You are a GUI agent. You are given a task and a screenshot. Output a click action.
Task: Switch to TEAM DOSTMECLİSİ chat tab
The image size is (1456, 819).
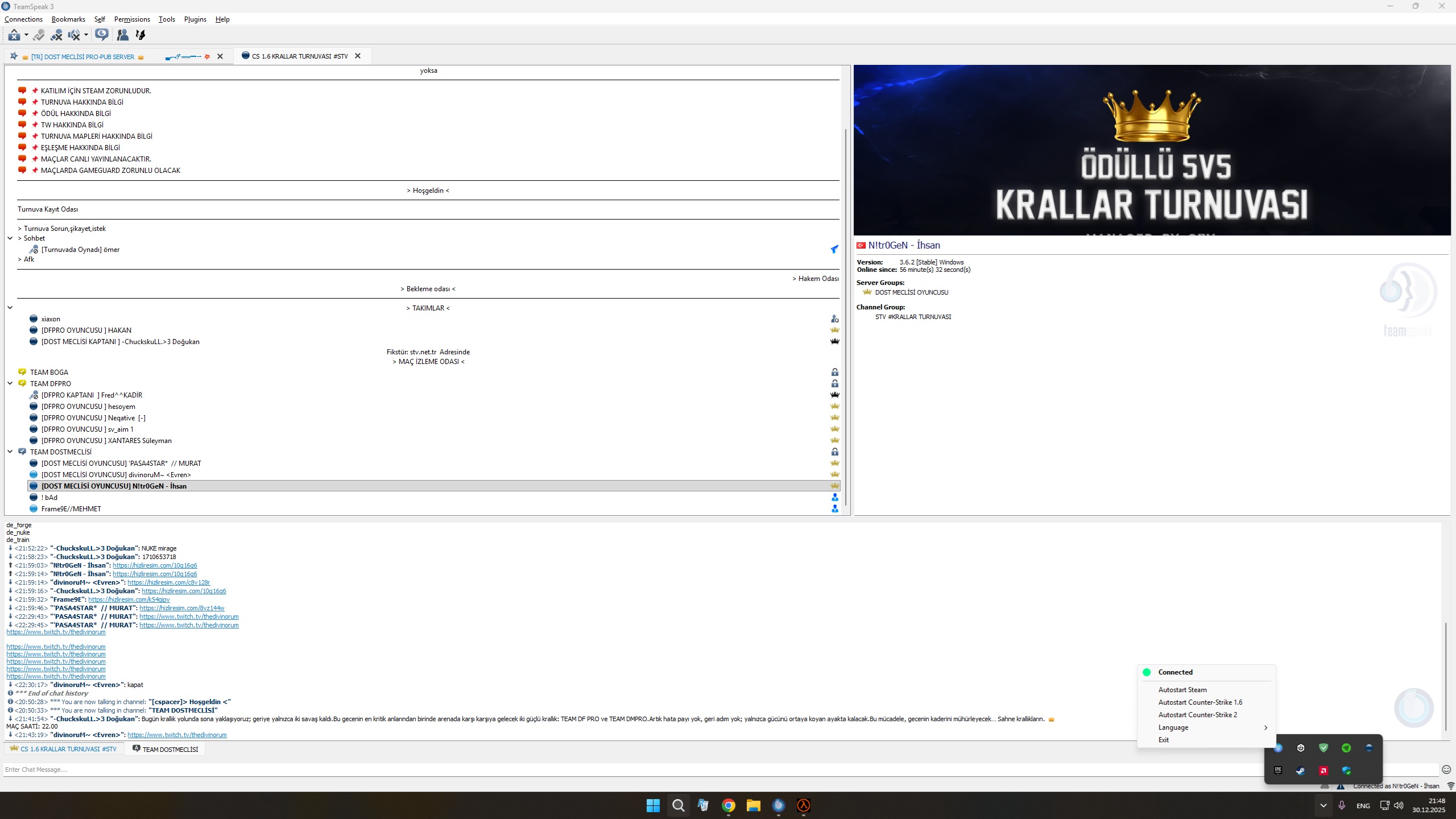click(x=166, y=750)
